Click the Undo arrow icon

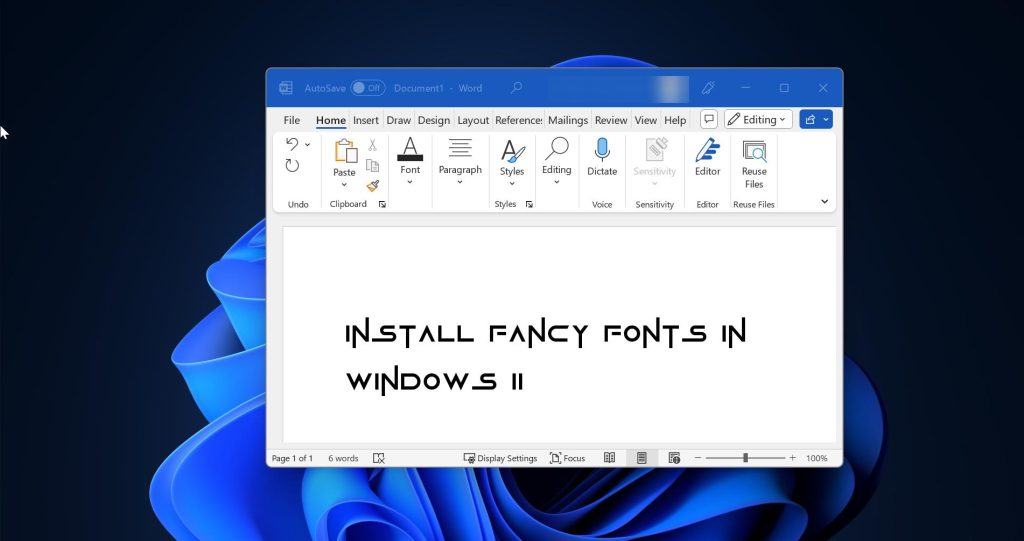(292, 144)
